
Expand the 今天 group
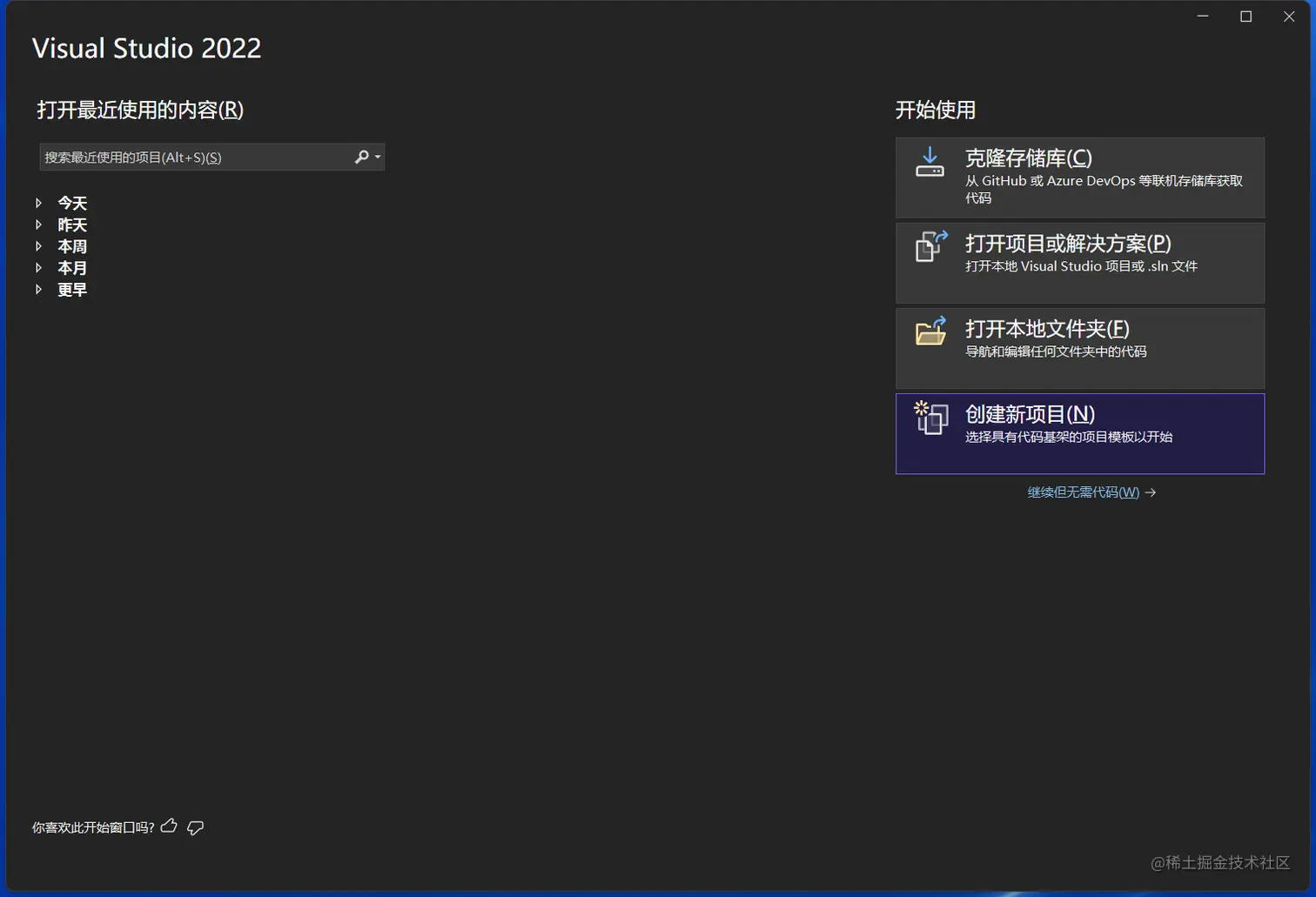(x=38, y=203)
